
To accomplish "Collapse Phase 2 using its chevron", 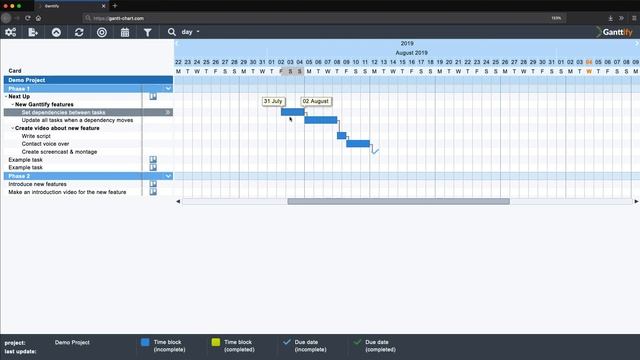I will tap(168, 176).
